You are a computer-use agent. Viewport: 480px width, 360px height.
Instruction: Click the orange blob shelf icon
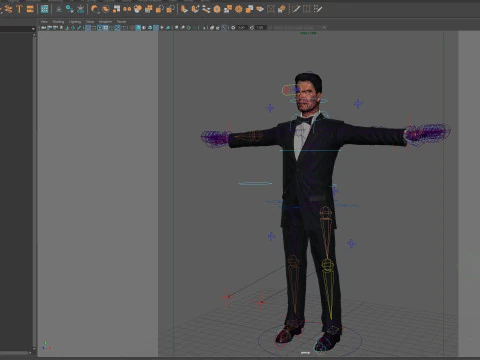point(138,9)
